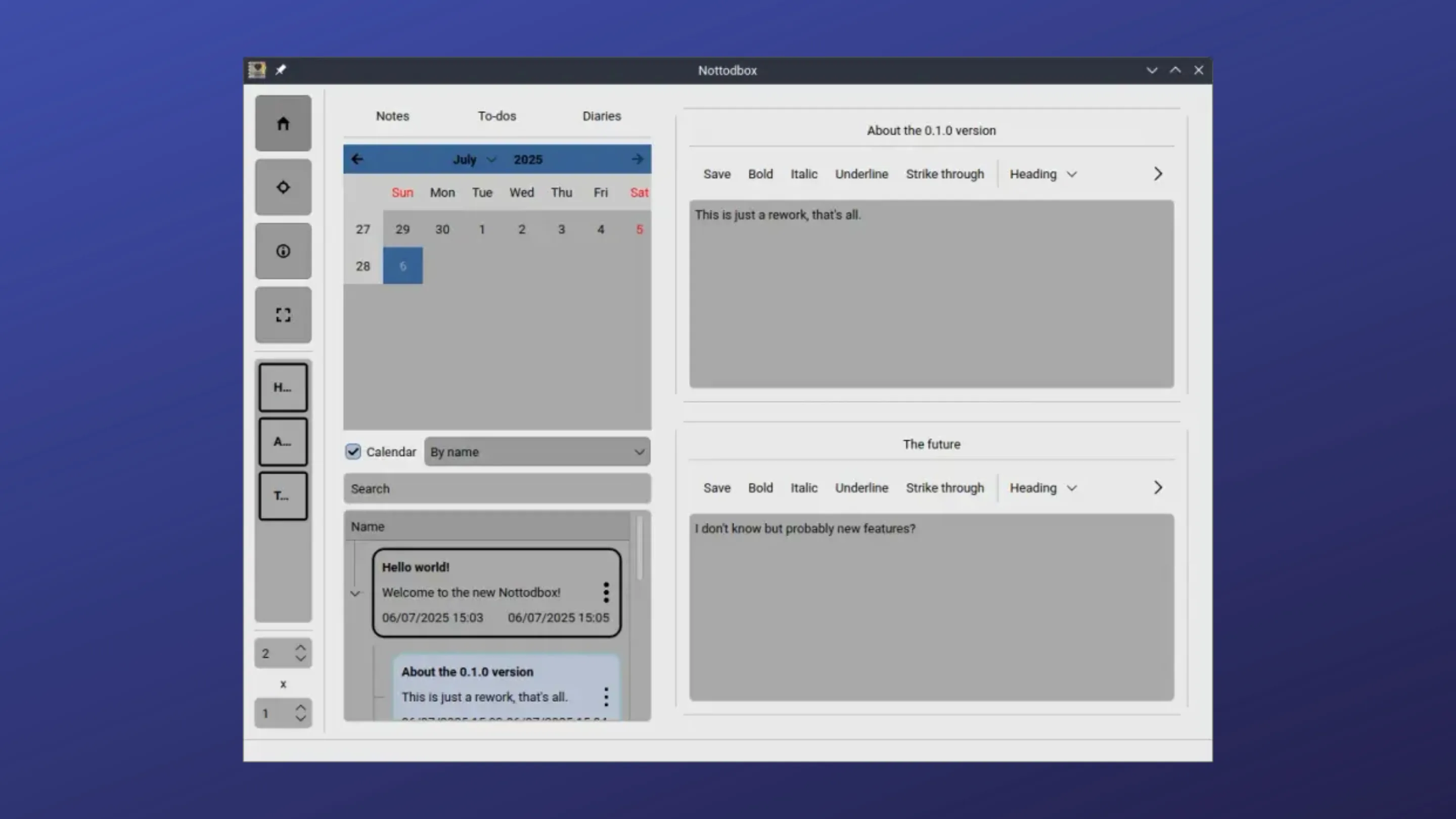Decrease the row count stepper showing 2

(301, 659)
